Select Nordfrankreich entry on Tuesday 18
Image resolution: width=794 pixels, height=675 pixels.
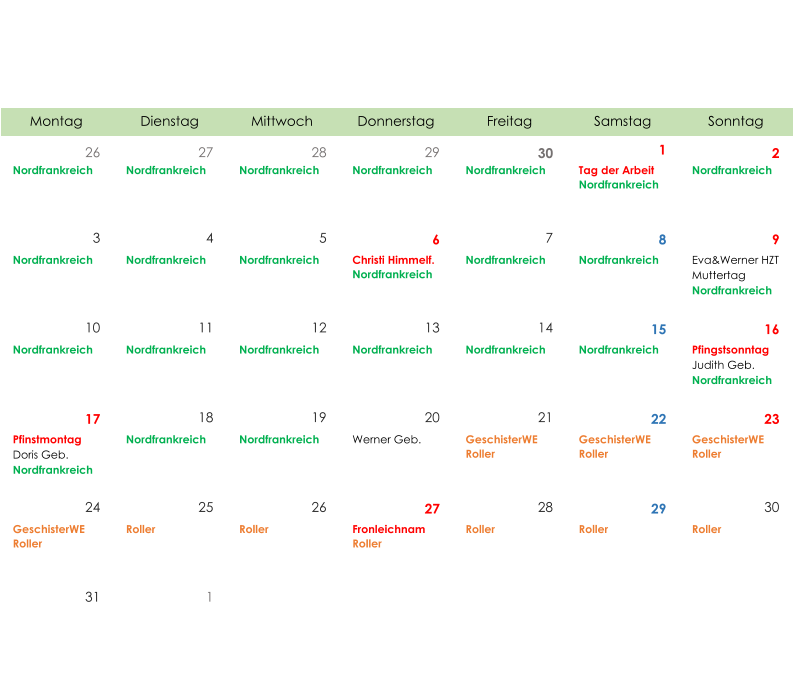click(x=166, y=440)
